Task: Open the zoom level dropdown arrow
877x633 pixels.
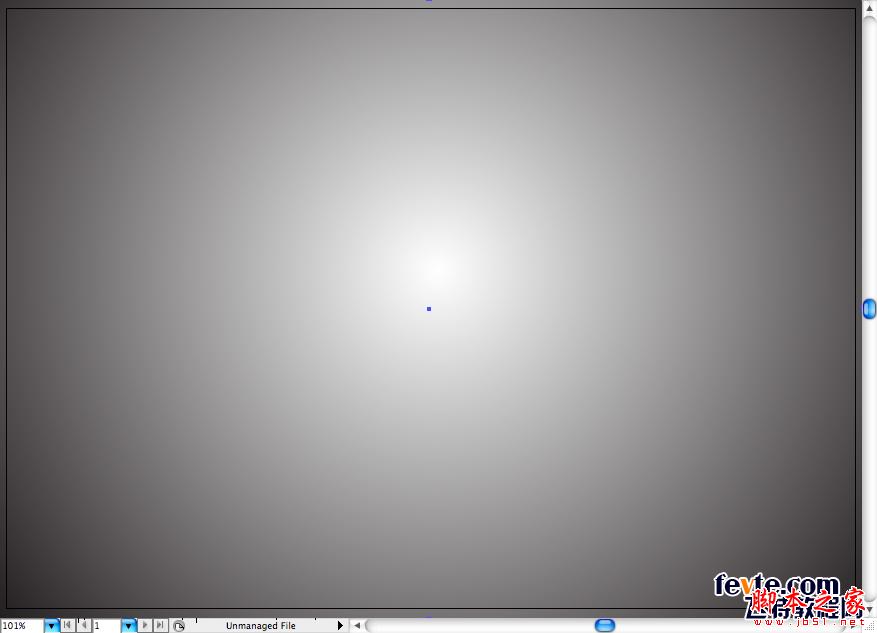Action: pyautogui.click(x=51, y=626)
